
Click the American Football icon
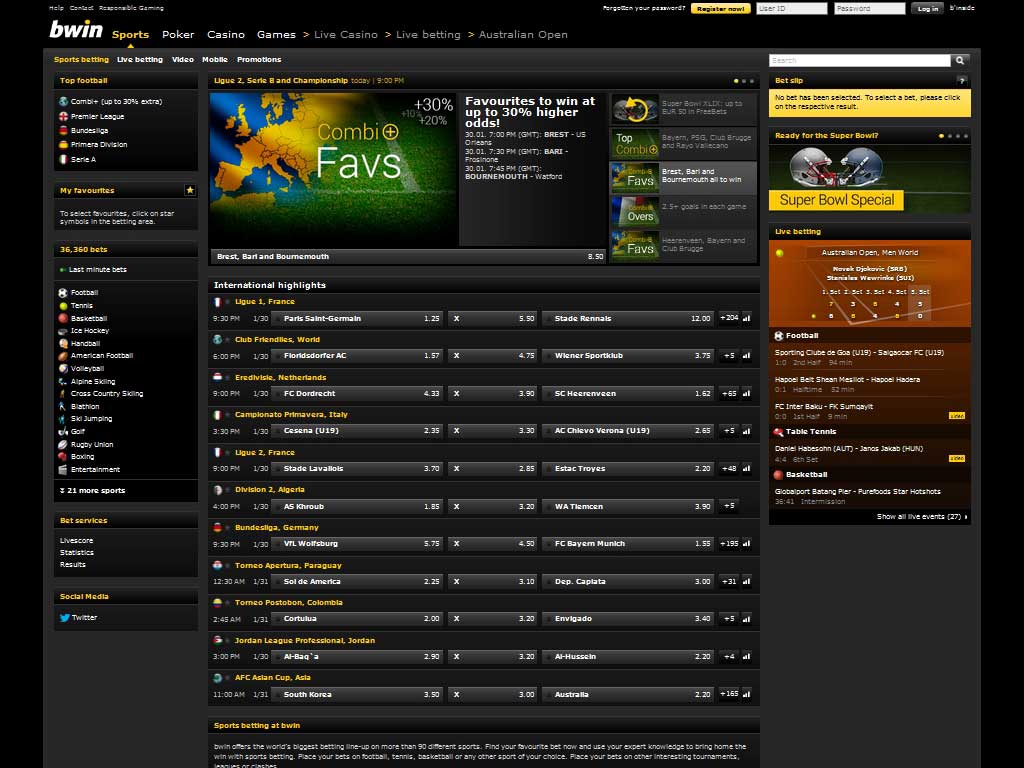63,356
